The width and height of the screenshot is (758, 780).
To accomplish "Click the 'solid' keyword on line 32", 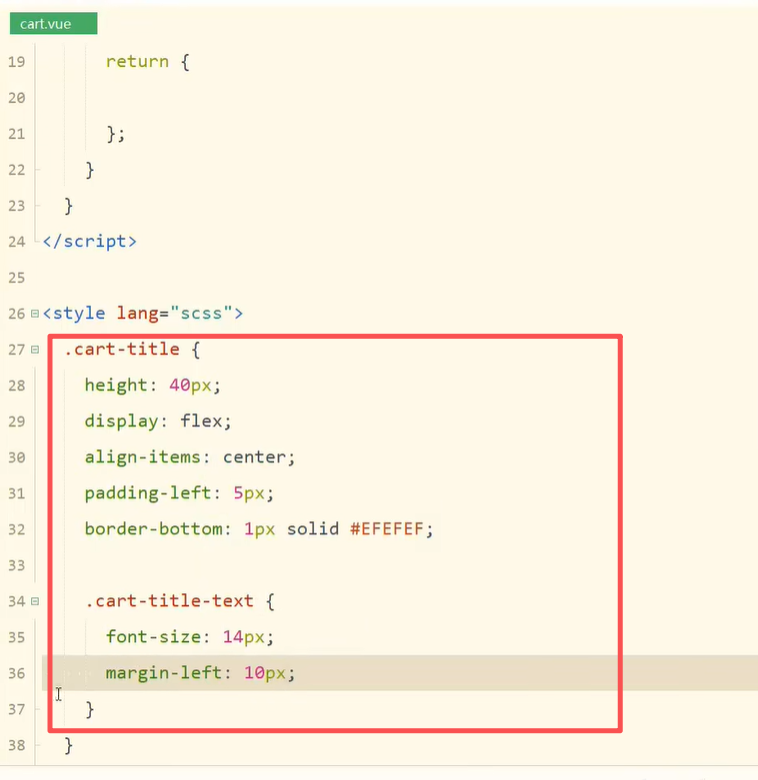I will pyautogui.click(x=313, y=529).
